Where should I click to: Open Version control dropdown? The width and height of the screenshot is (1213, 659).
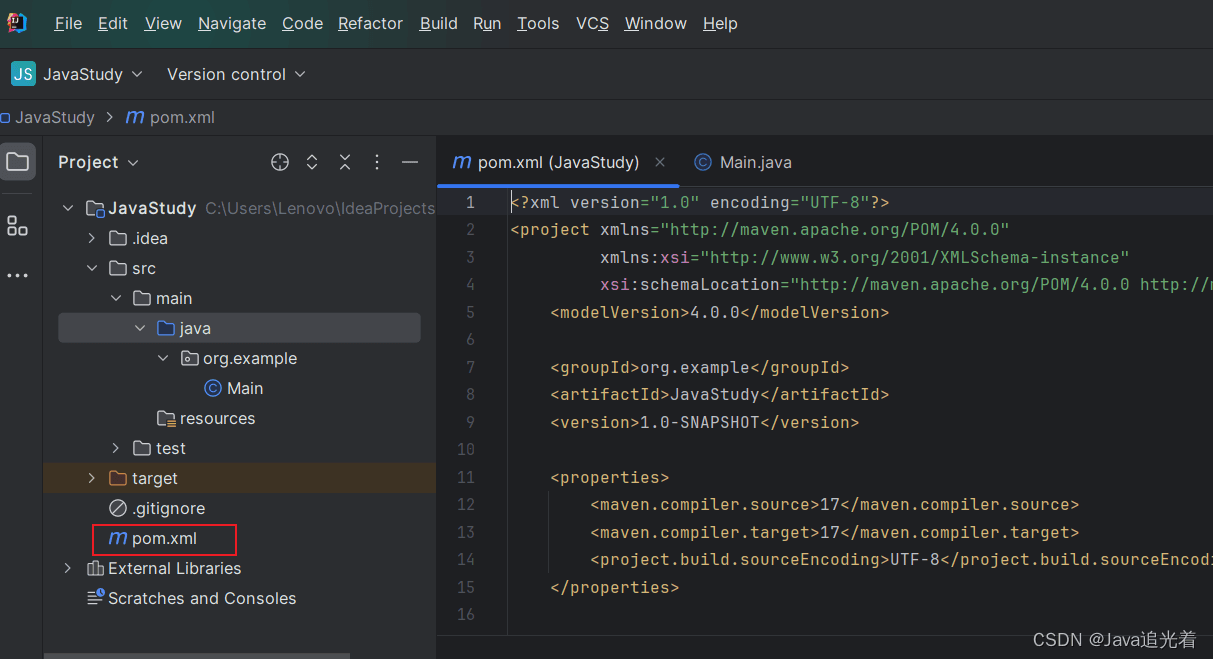coord(236,74)
